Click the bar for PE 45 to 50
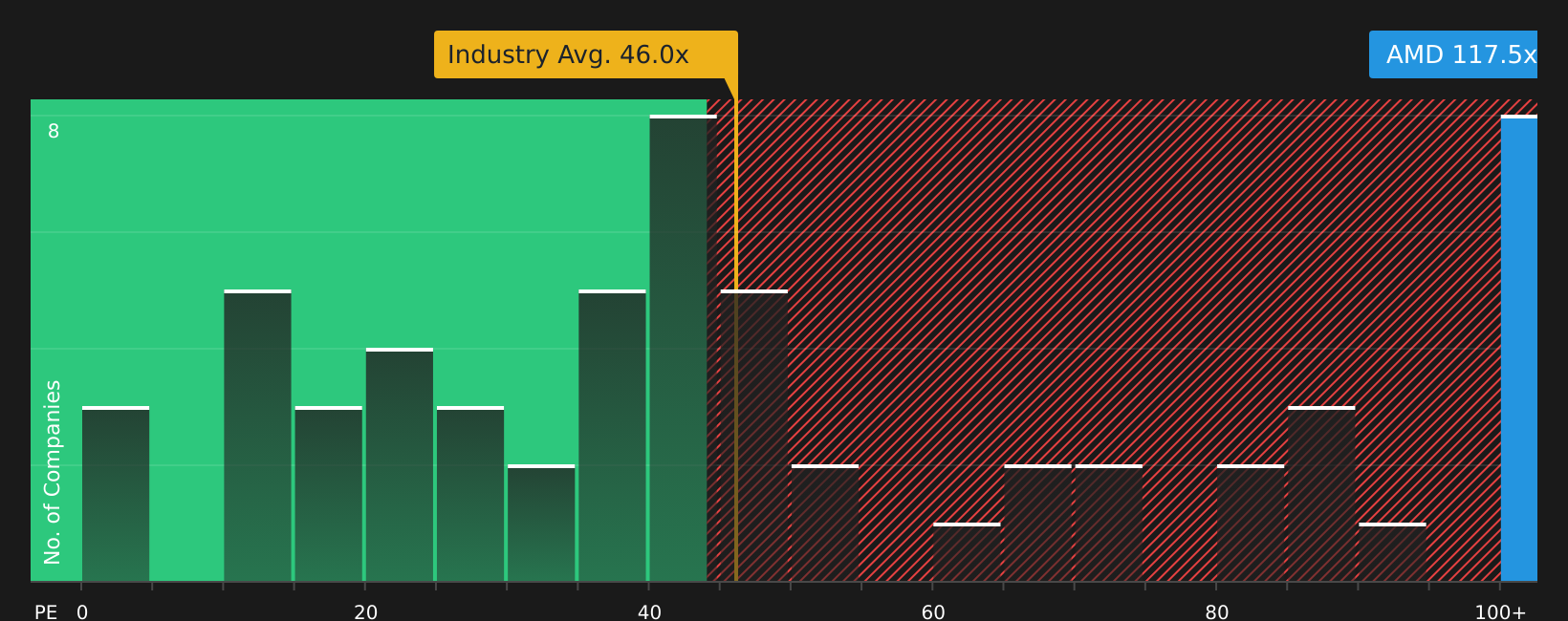This screenshot has width=1568, height=621. tap(754, 436)
